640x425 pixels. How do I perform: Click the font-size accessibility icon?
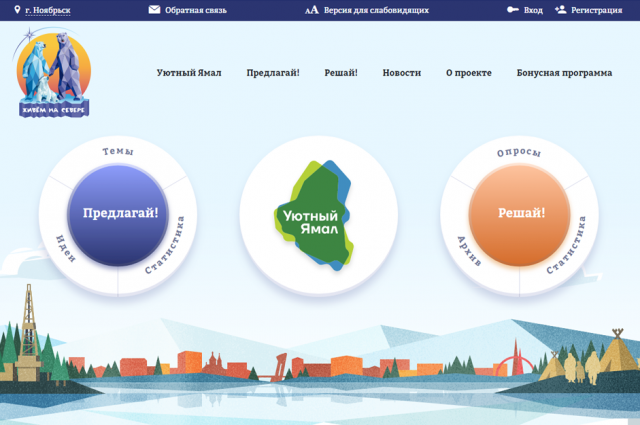click(x=312, y=10)
